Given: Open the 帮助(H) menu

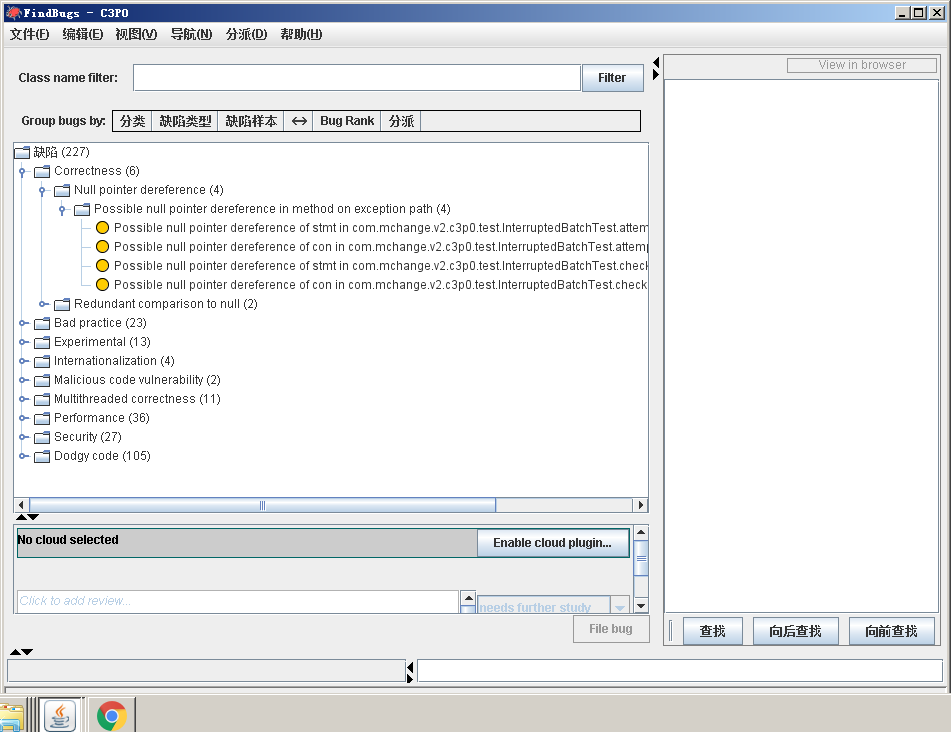Looking at the screenshot, I should (301, 34).
